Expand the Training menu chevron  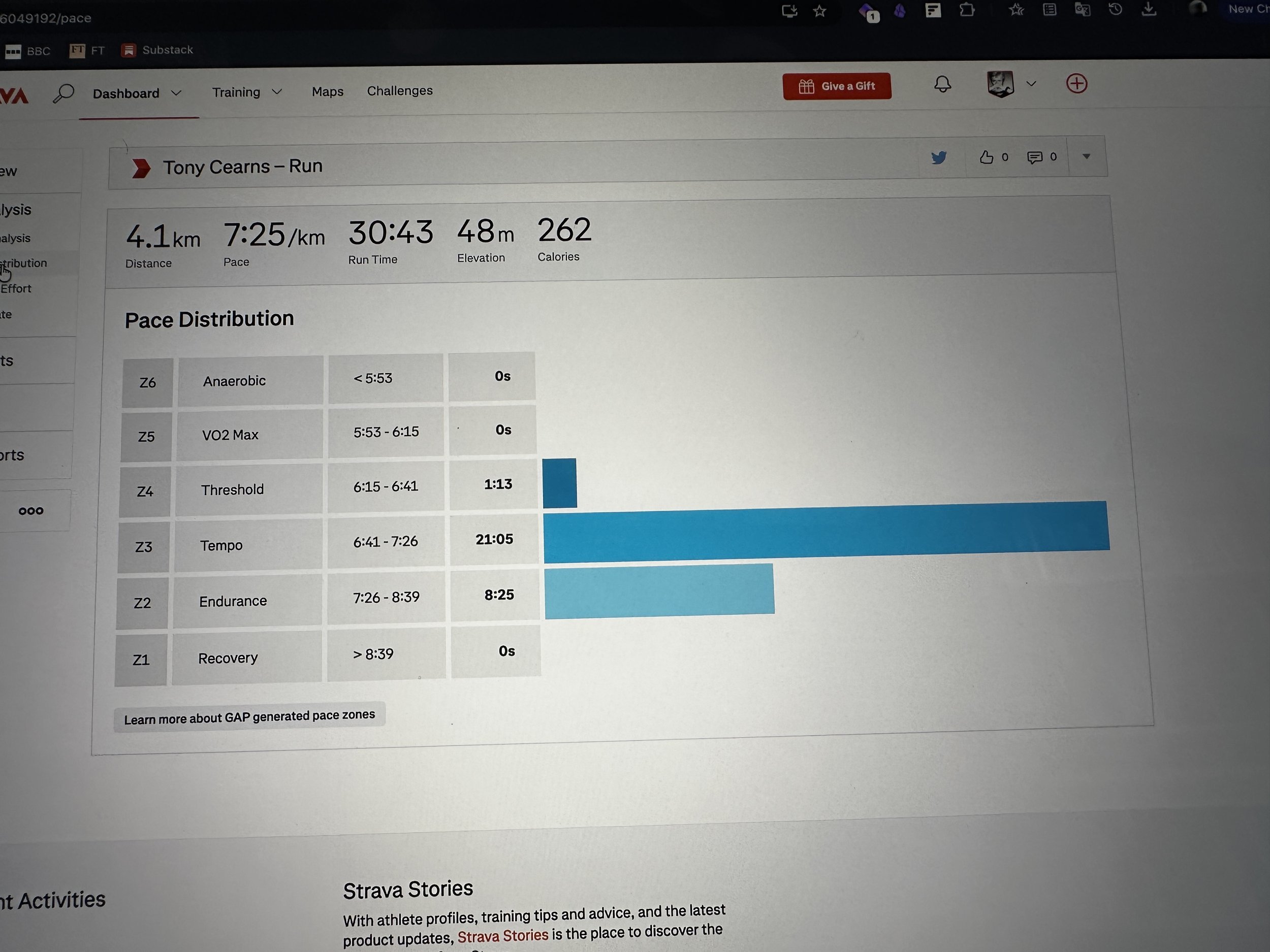(277, 92)
